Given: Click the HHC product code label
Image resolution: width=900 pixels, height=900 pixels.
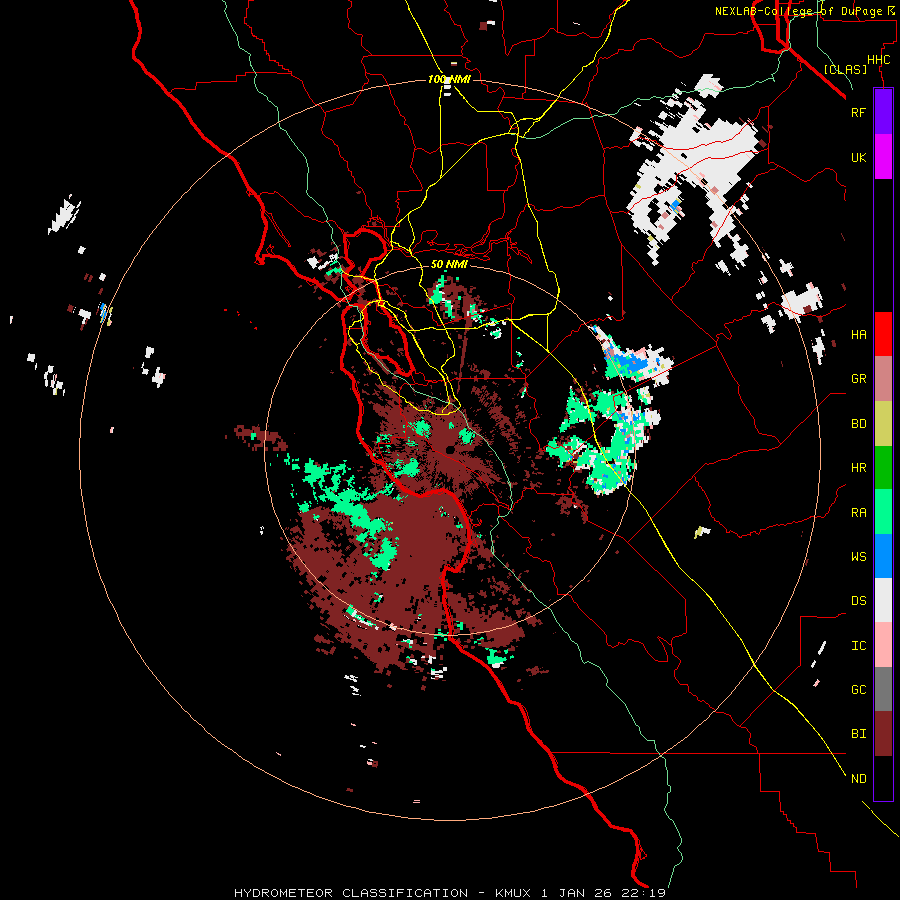Looking at the screenshot, I should point(878,60).
